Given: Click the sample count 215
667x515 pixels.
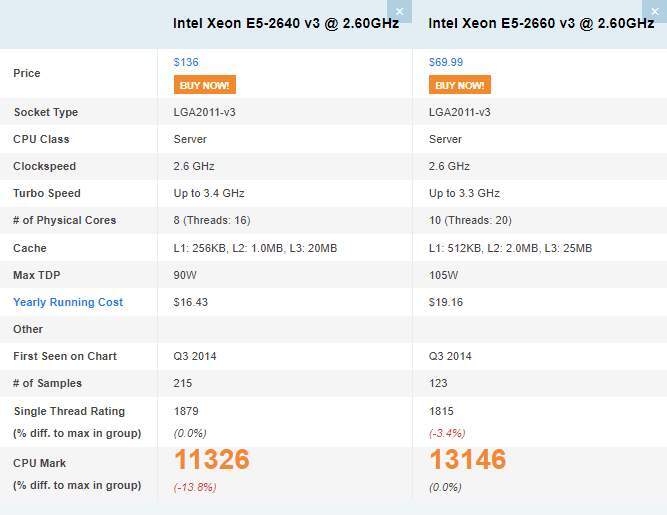Looking at the screenshot, I should pyautogui.click(x=183, y=383).
